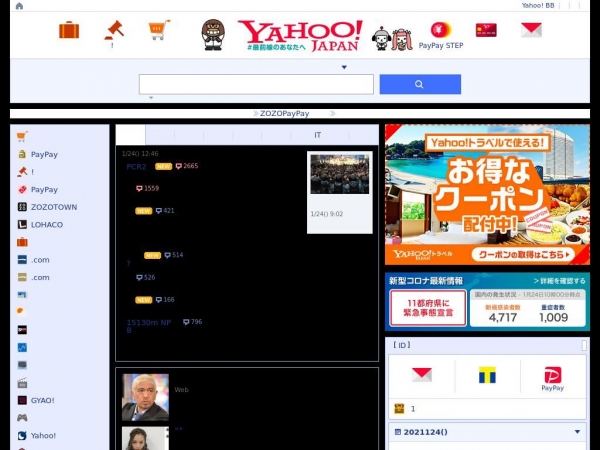600x450 pixels.
Task: Open the mail envelope in the ID panel
Action: [x=422, y=374]
